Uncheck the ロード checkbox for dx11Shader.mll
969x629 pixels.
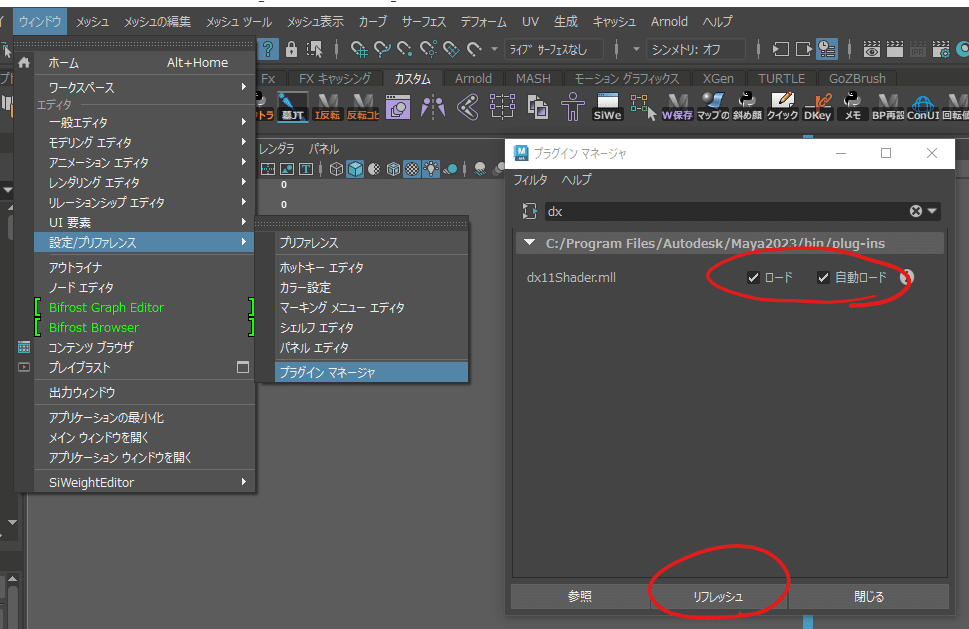click(754, 277)
